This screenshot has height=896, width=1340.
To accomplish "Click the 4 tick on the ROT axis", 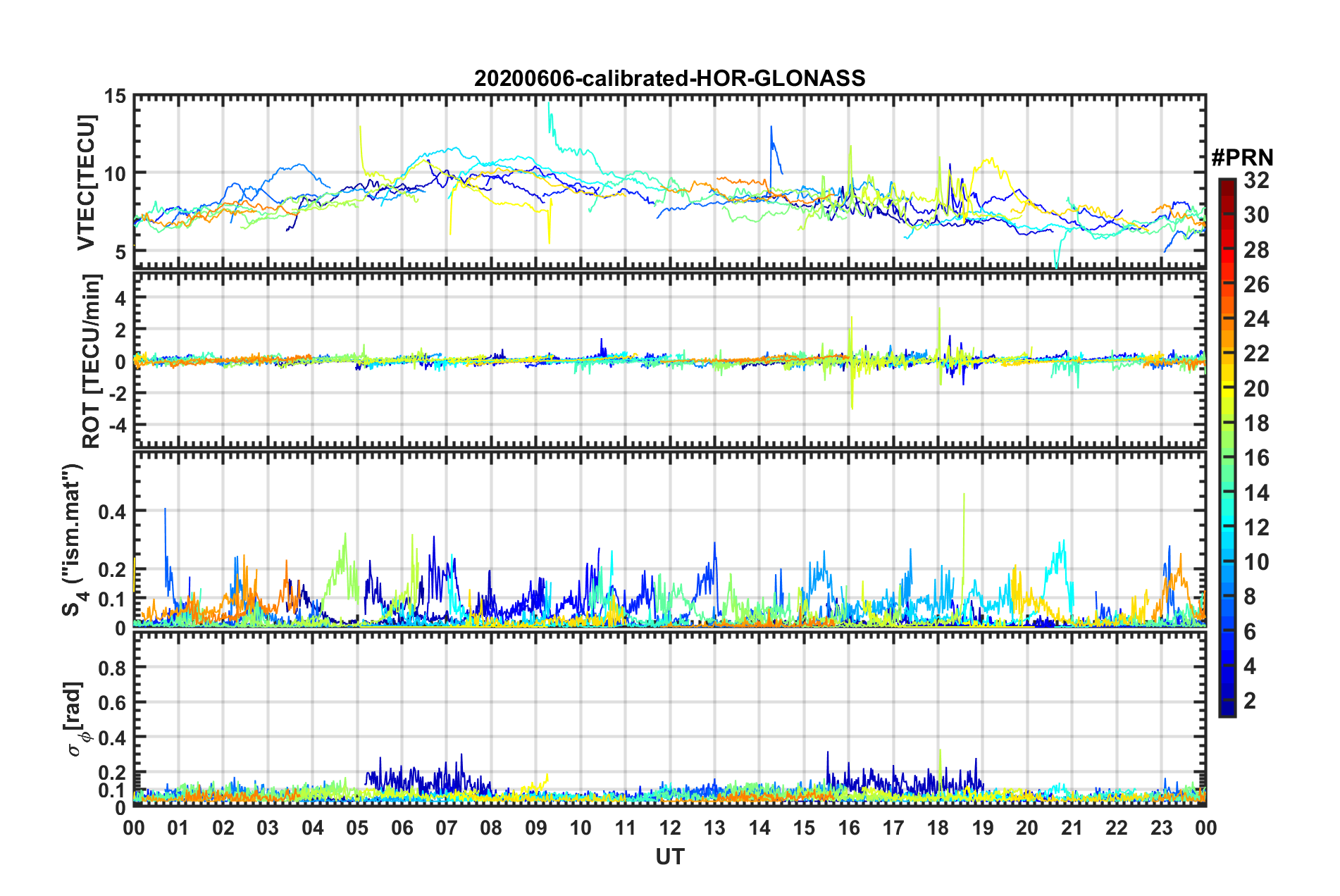I will click(x=120, y=299).
